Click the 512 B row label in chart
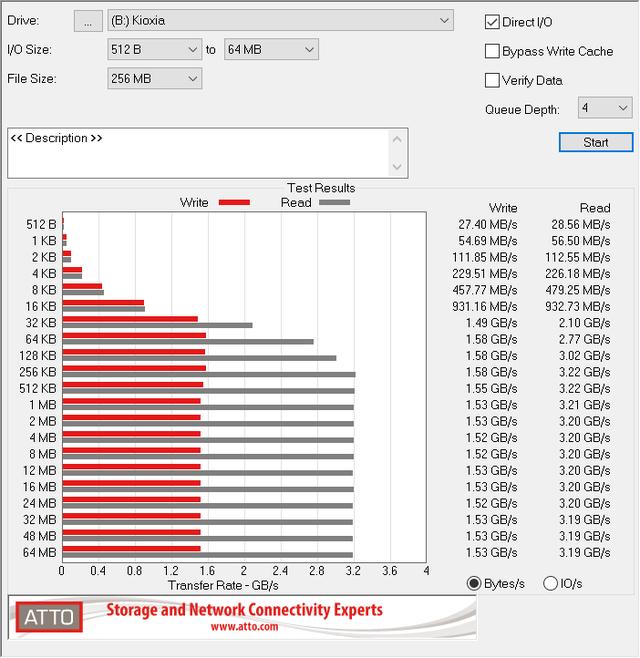The height and width of the screenshot is (658, 640). click(41, 225)
